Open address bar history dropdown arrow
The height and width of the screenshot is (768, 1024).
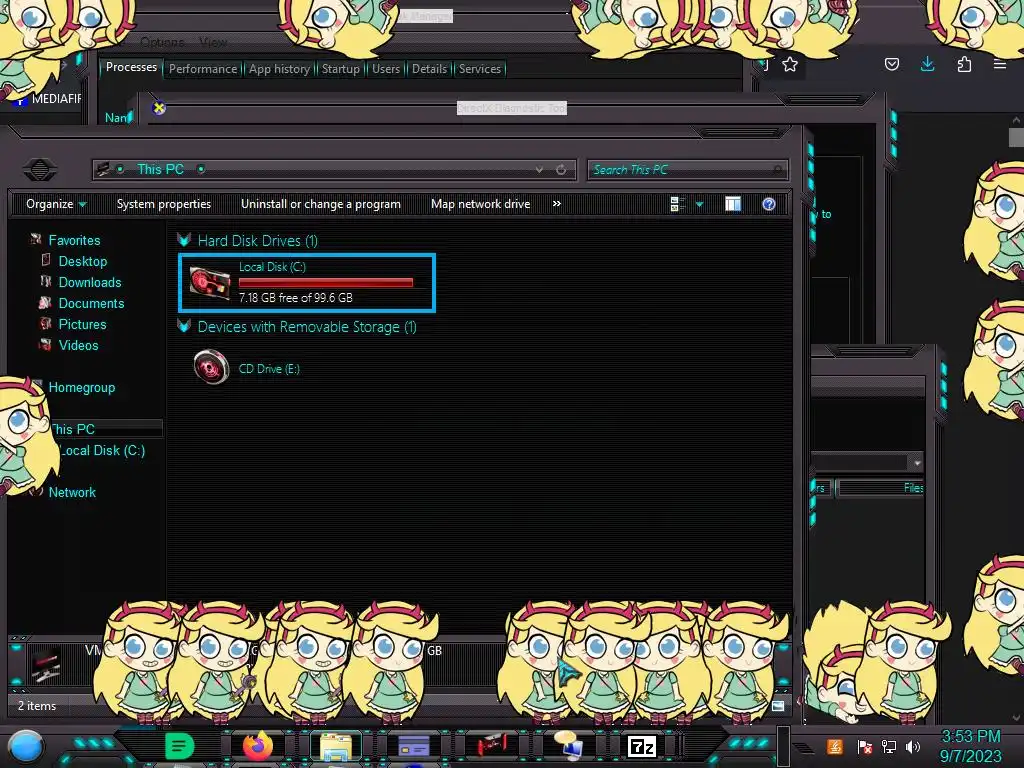tap(539, 170)
